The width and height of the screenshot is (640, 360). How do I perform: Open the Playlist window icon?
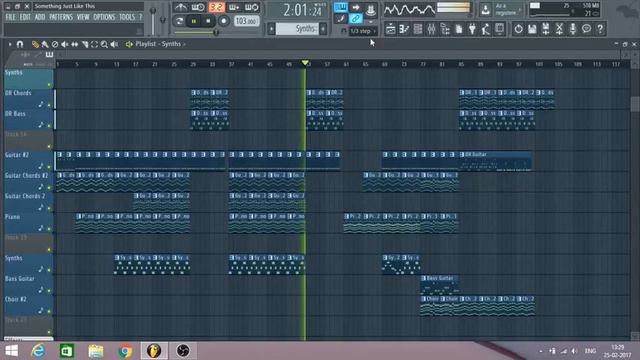click(x=391, y=29)
